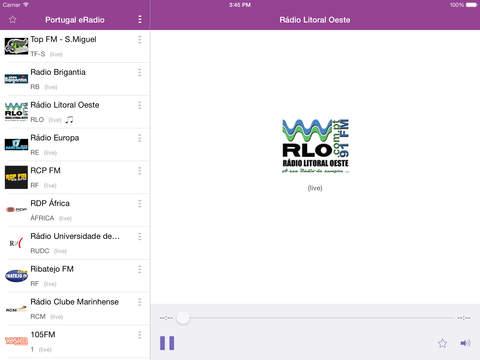Click the music note icon beside RLO
The height and width of the screenshot is (360, 480).
(x=69, y=119)
